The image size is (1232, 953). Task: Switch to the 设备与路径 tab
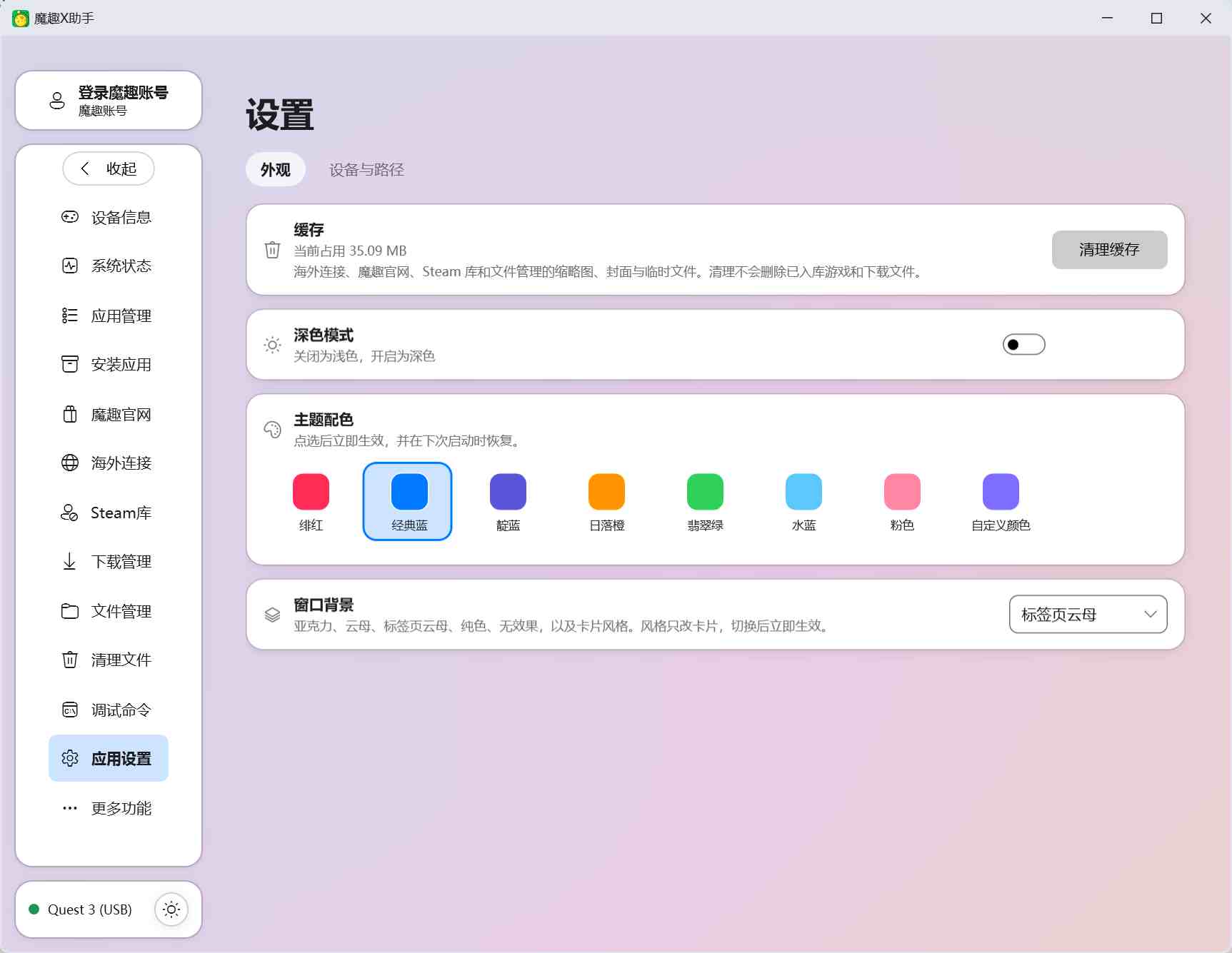(366, 170)
